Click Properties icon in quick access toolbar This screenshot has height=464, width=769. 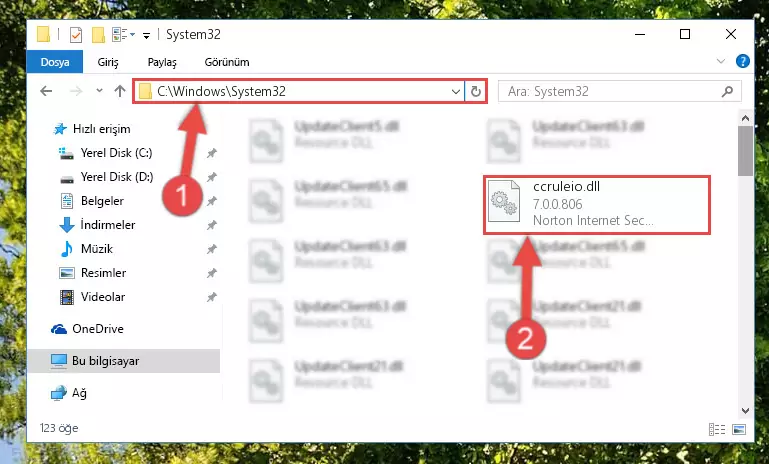tap(76, 35)
